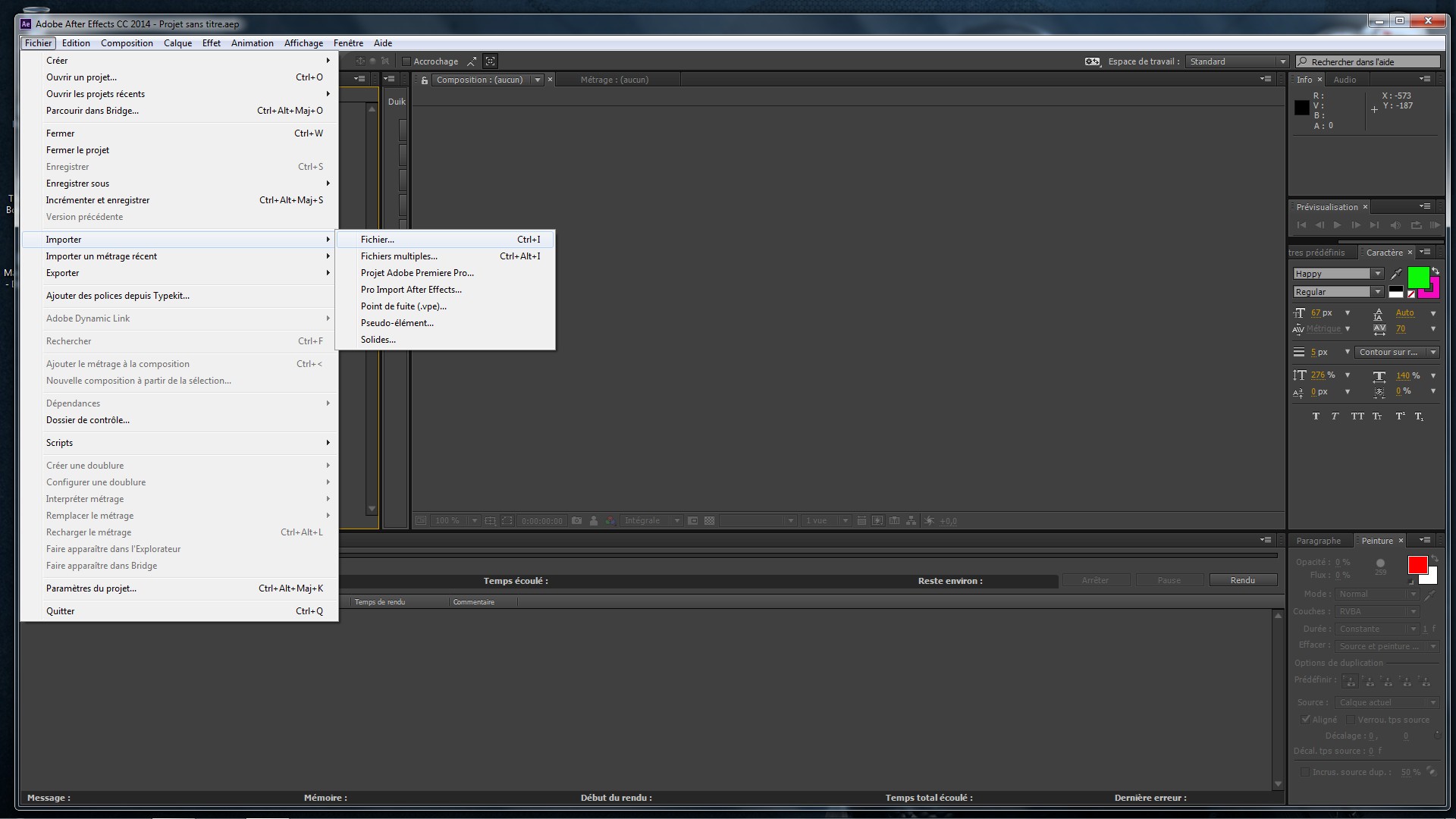Jump to last frame in Prévisualisation
The width and height of the screenshot is (1456, 819).
coord(1374,225)
